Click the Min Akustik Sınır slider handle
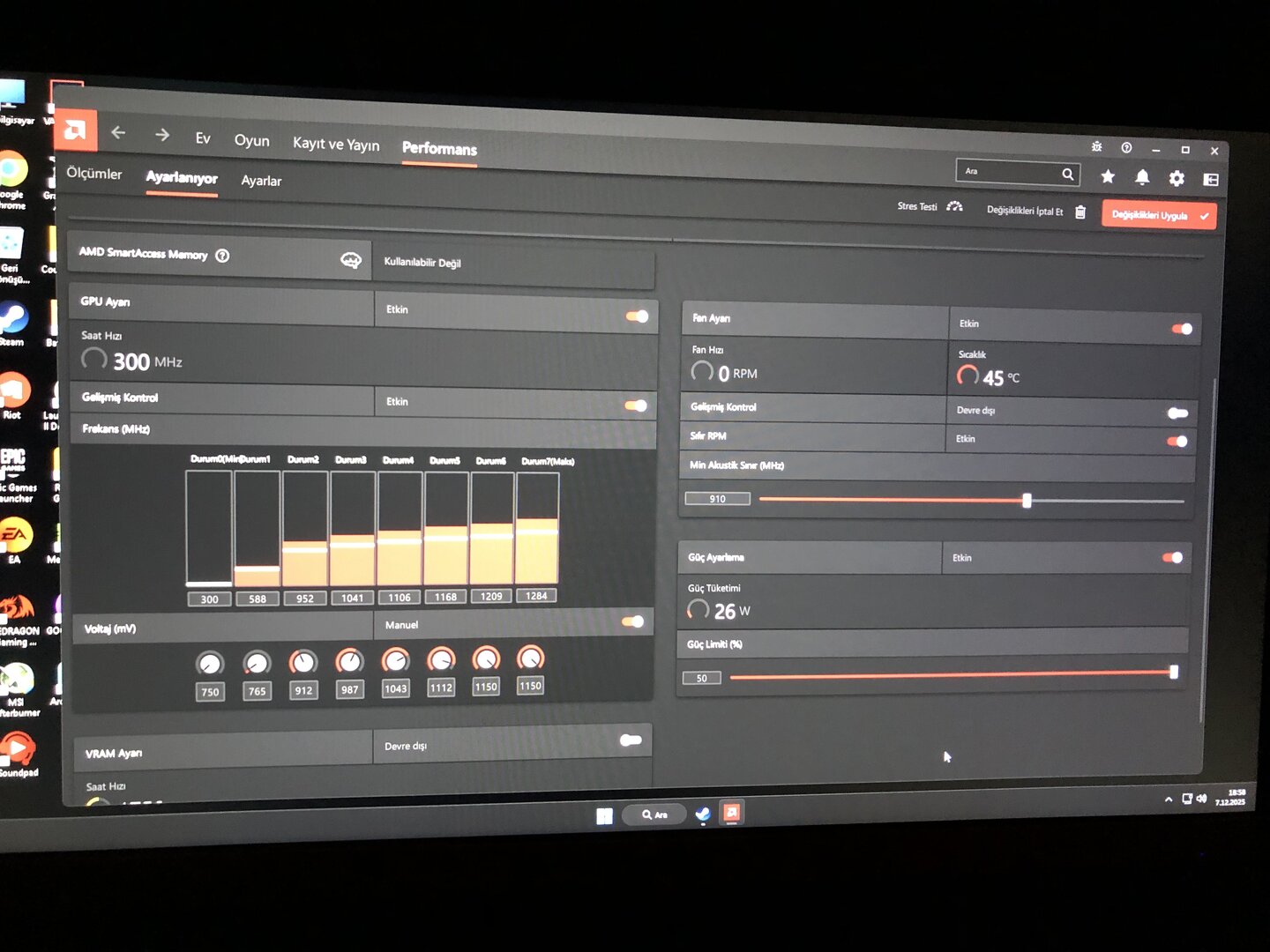The height and width of the screenshot is (952, 1270). click(1027, 501)
